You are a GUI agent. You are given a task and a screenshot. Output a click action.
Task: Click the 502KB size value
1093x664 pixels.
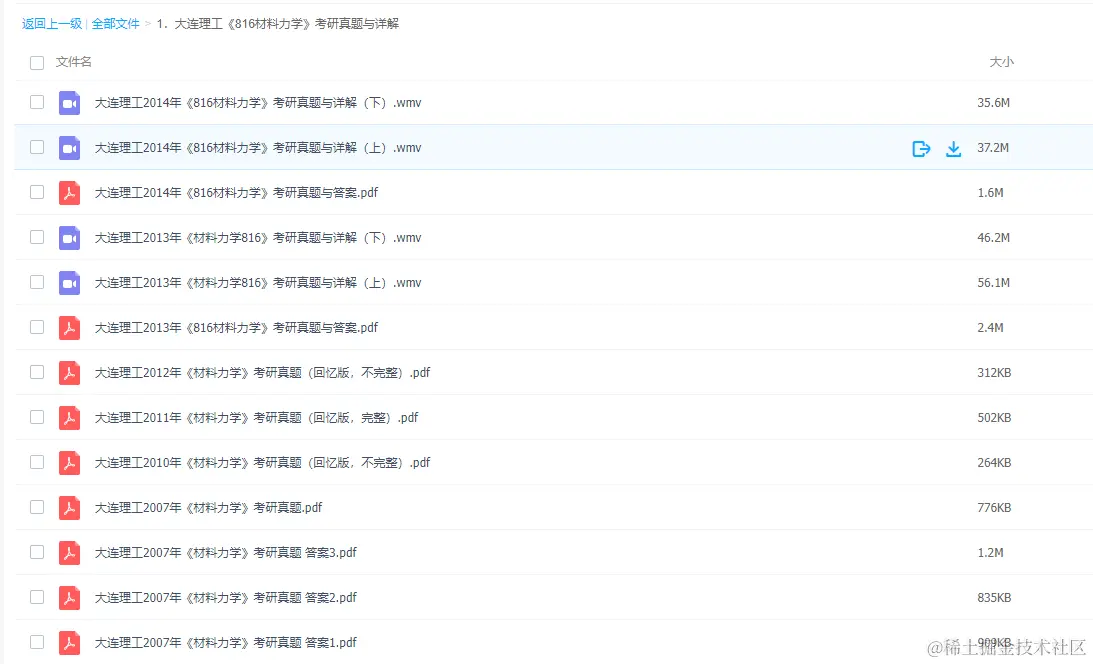pyautogui.click(x=994, y=417)
